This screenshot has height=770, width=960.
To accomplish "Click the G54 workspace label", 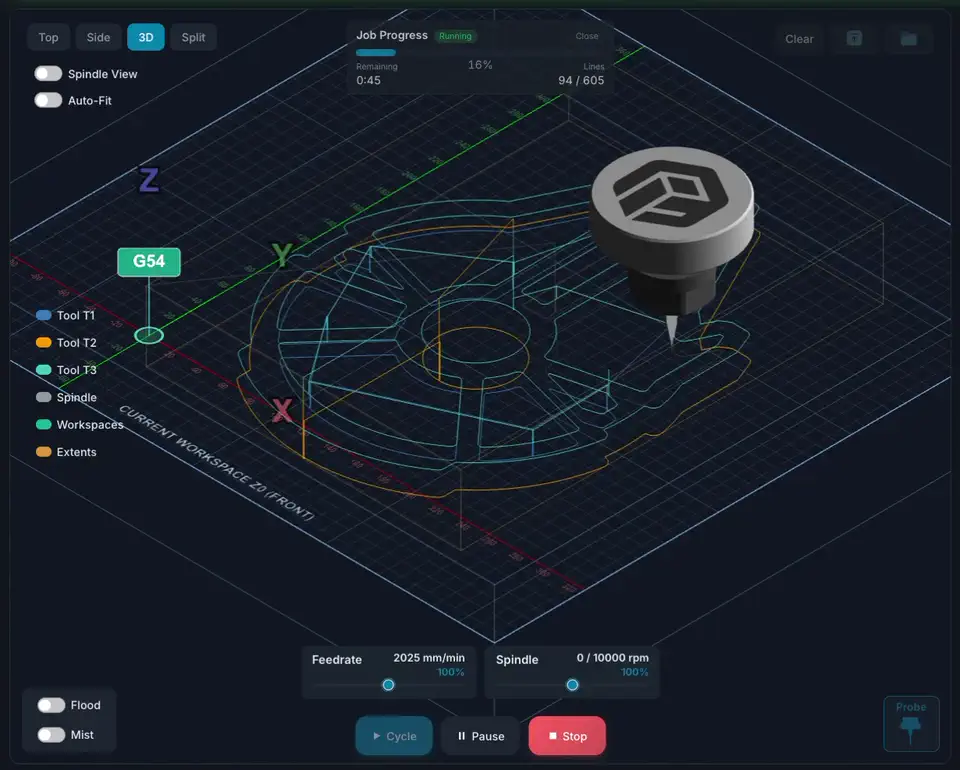I will coord(149,262).
